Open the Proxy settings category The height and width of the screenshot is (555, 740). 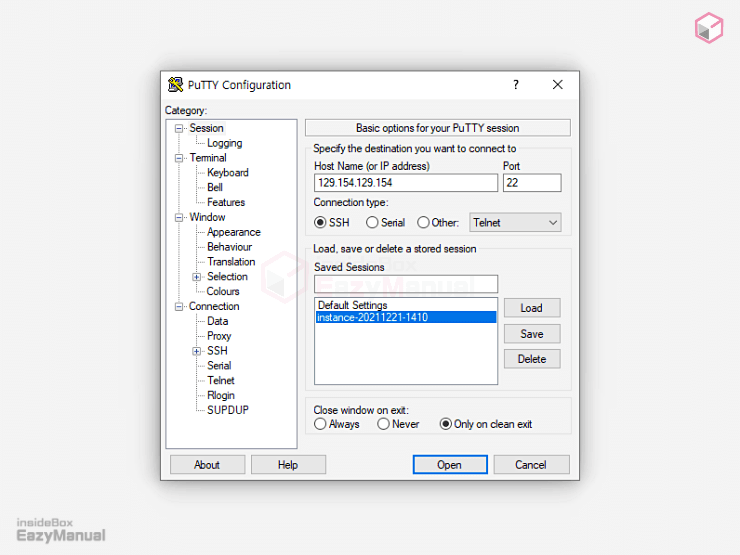click(219, 336)
